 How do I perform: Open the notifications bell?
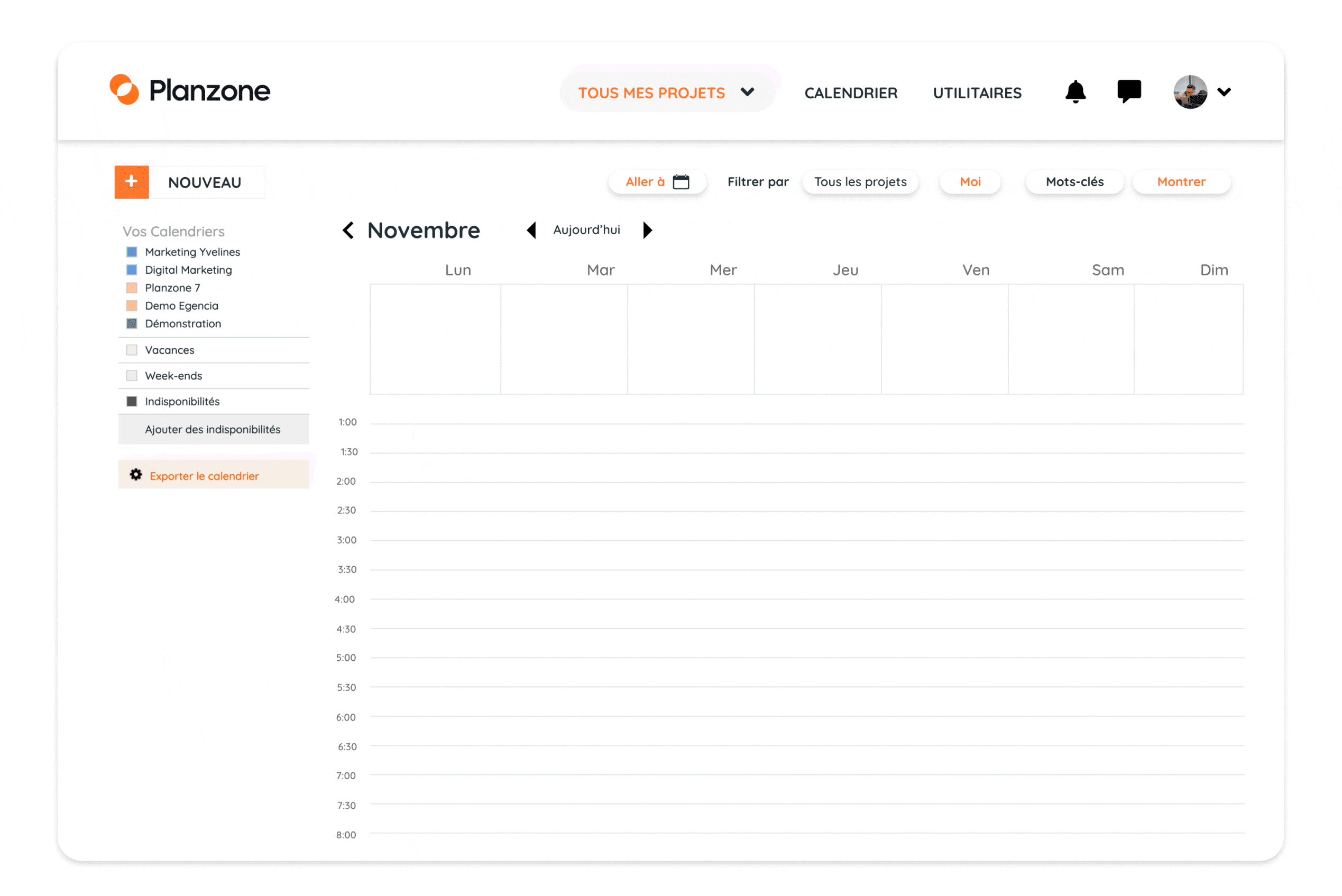coord(1075,91)
